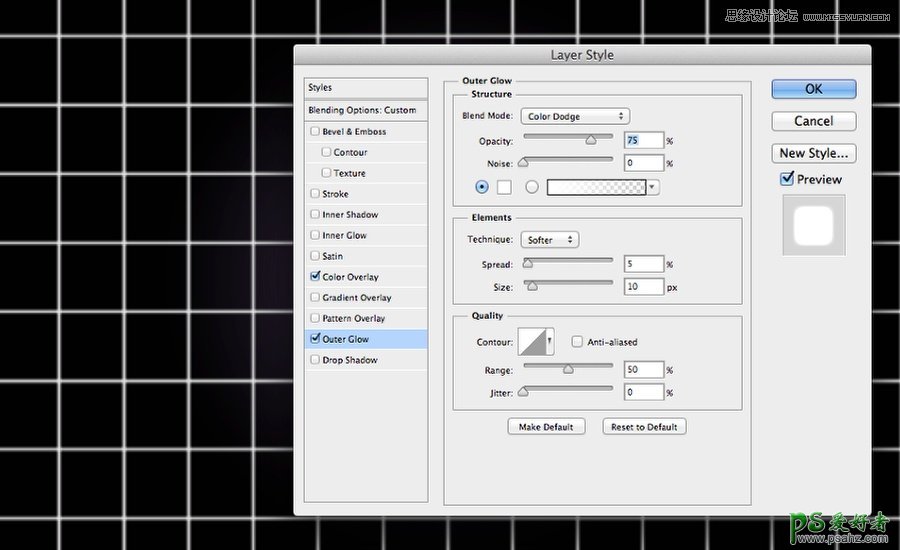Select Blending Options: Custom

[x=366, y=110]
